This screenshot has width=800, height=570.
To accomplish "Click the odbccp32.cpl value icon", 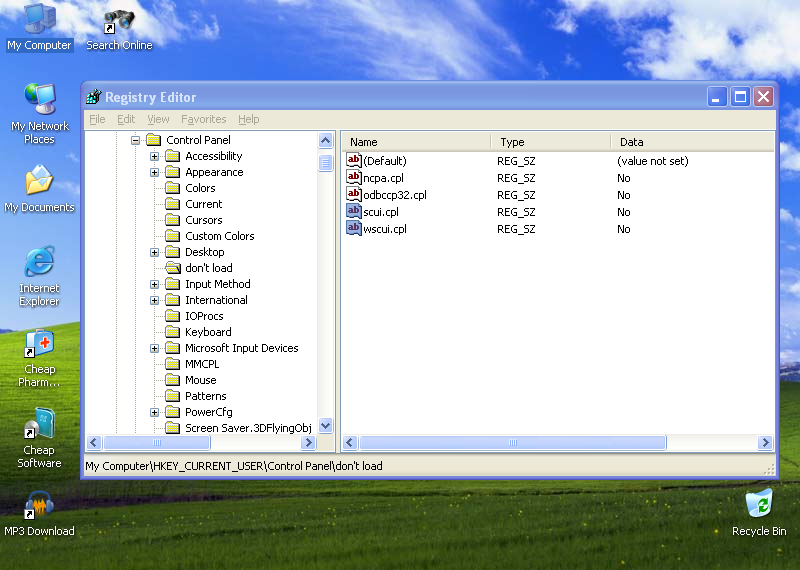I will point(354,194).
